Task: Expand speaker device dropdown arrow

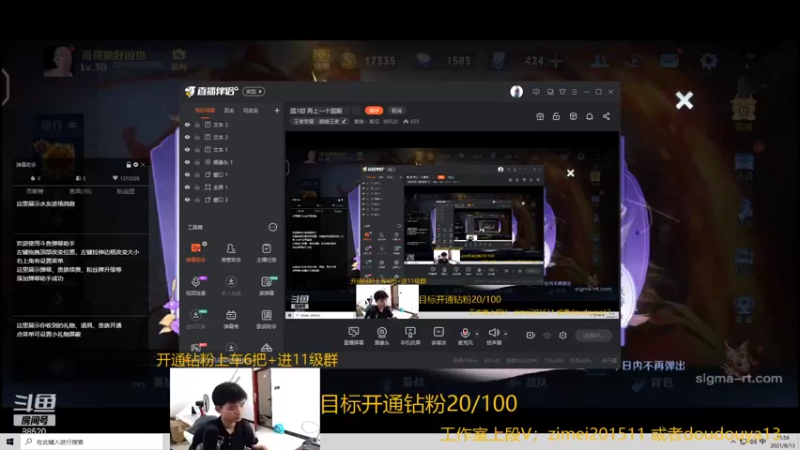Action: pos(506,334)
